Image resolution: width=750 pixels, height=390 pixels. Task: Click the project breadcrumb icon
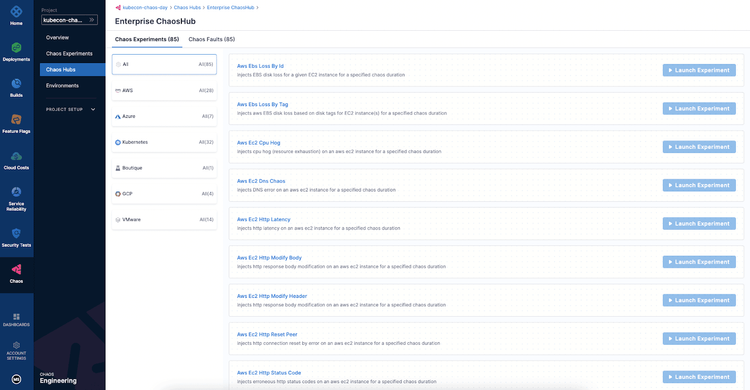point(118,8)
